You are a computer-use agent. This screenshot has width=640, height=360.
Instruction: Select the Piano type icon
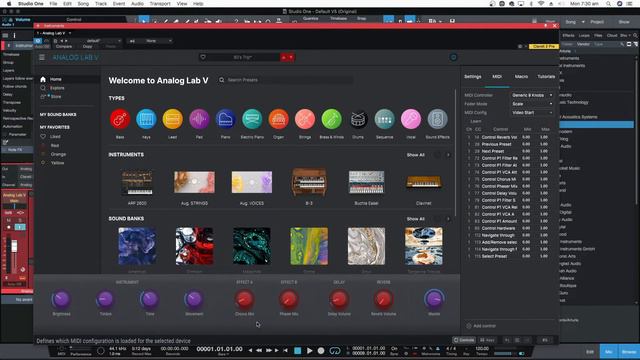[x=226, y=119]
